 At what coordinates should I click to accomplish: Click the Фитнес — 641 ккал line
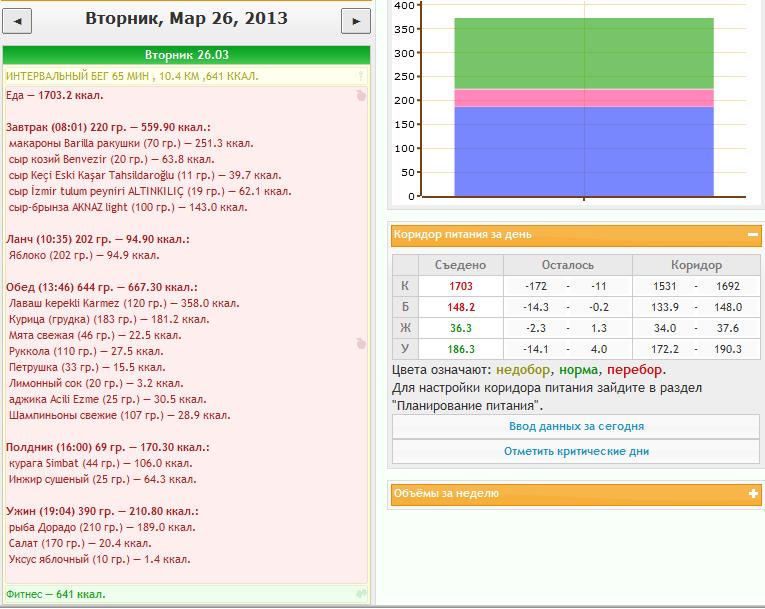[56, 594]
